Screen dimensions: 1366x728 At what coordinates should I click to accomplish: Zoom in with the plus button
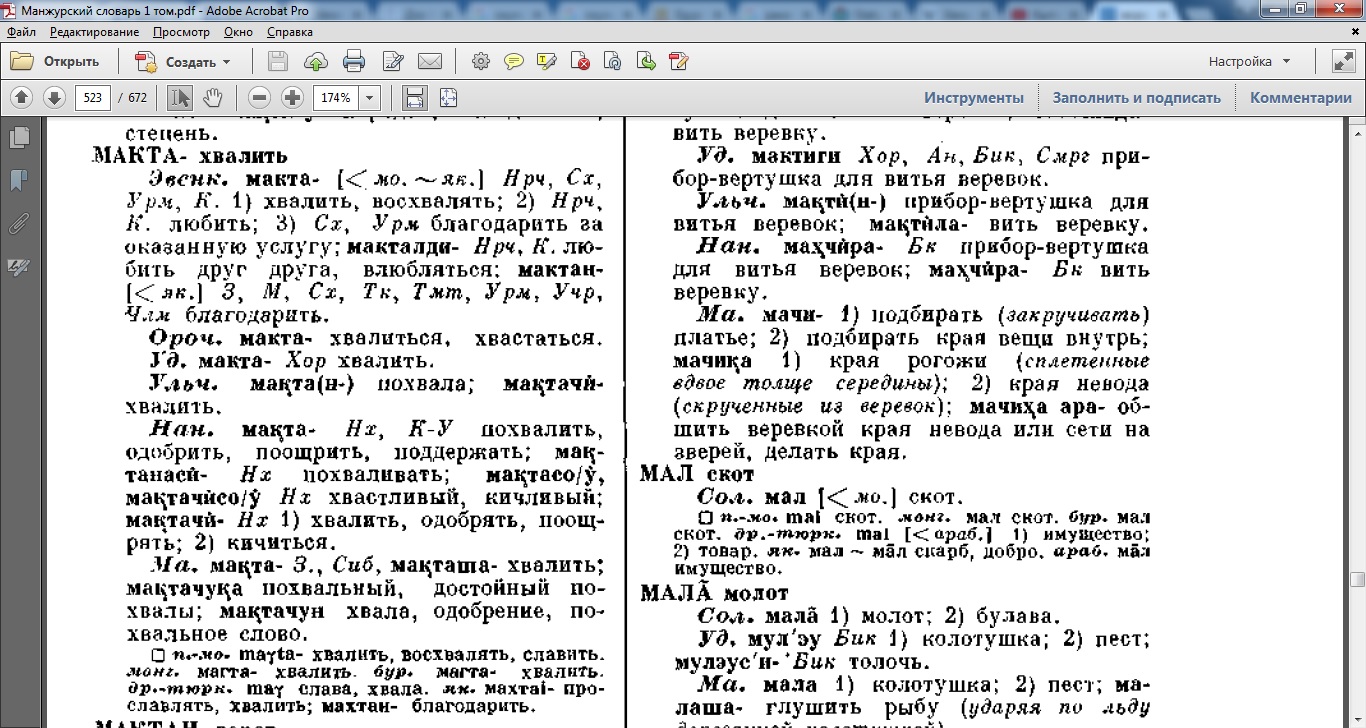pyautogui.click(x=292, y=98)
